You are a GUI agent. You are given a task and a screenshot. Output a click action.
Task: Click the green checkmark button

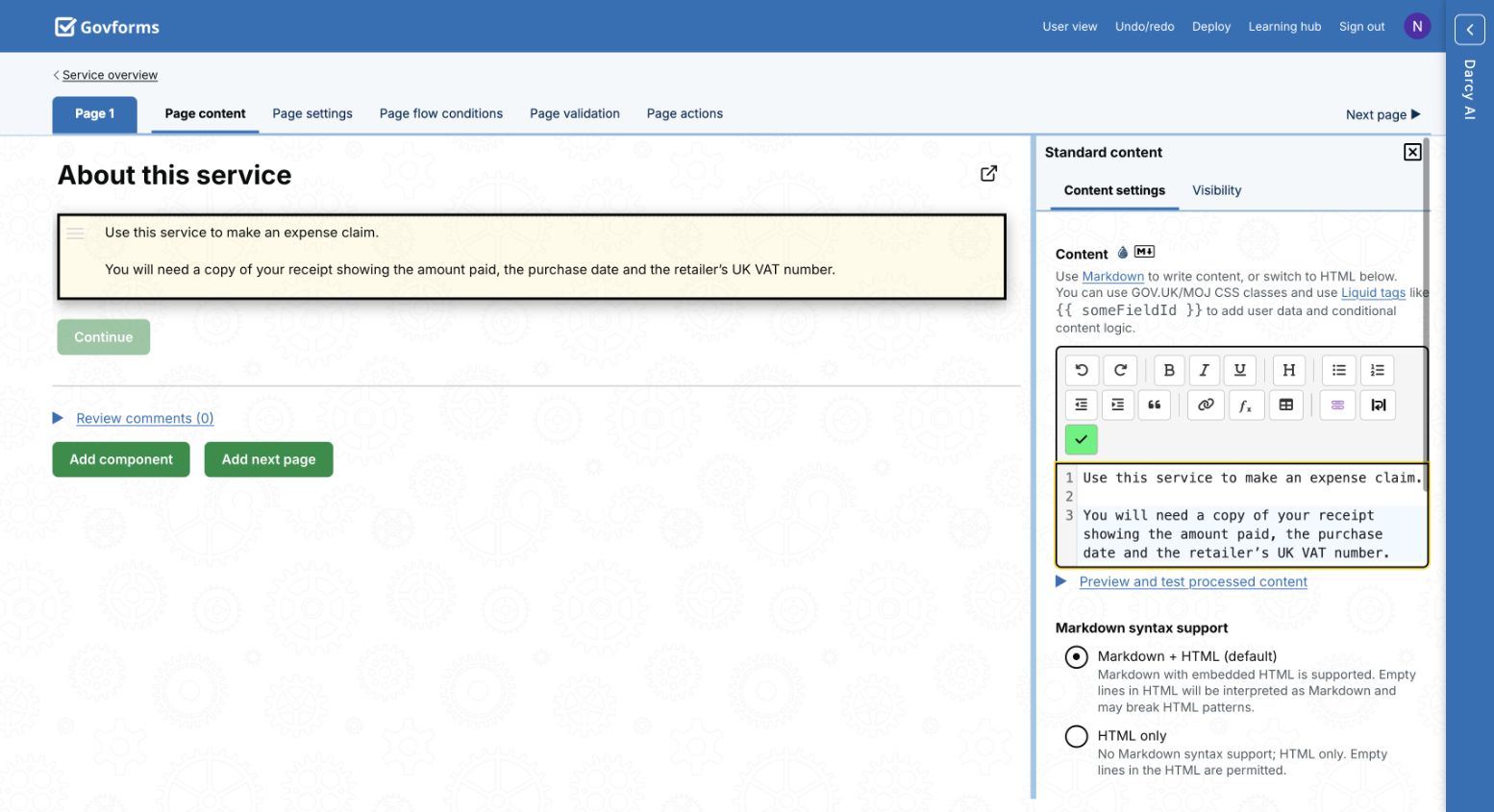tap(1082, 439)
